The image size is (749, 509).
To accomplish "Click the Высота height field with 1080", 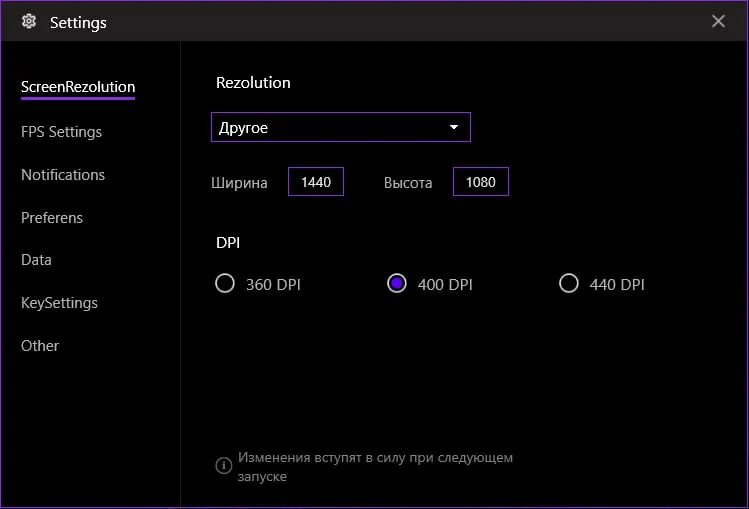I will pyautogui.click(x=481, y=182).
